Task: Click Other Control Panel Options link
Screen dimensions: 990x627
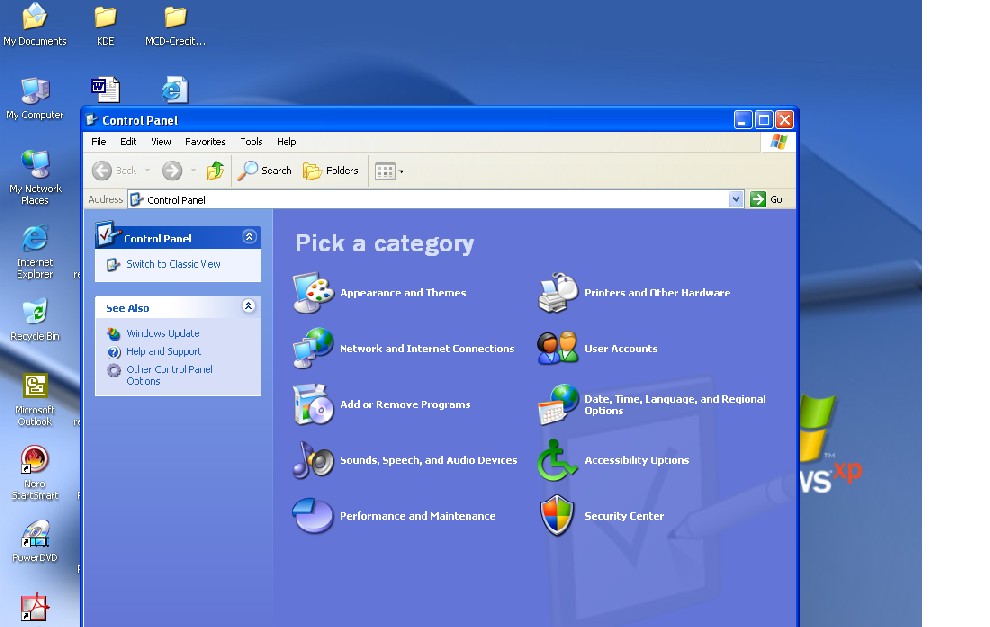Action: pos(169,375)
